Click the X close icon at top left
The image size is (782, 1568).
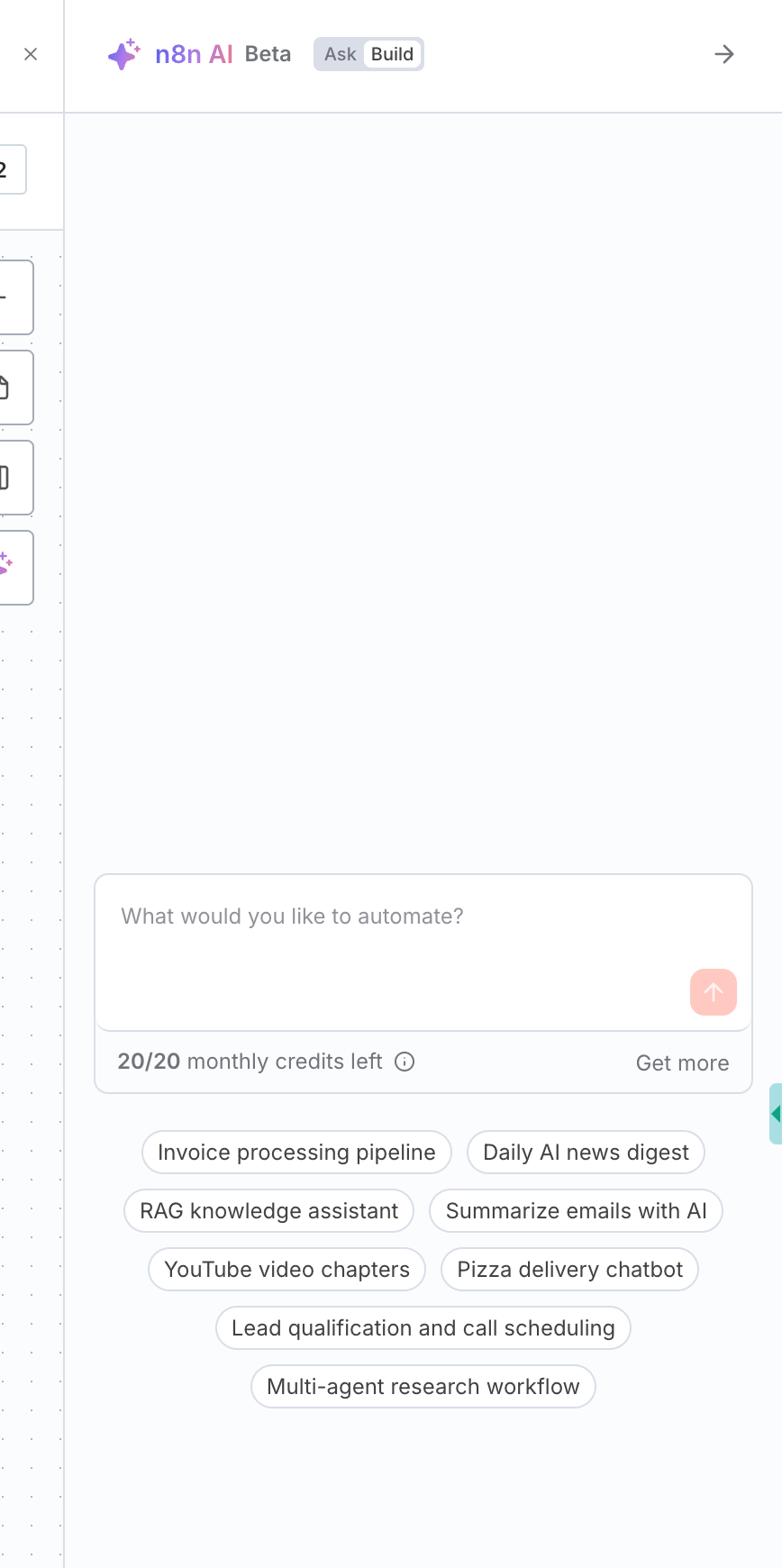(x=31, y=54)
